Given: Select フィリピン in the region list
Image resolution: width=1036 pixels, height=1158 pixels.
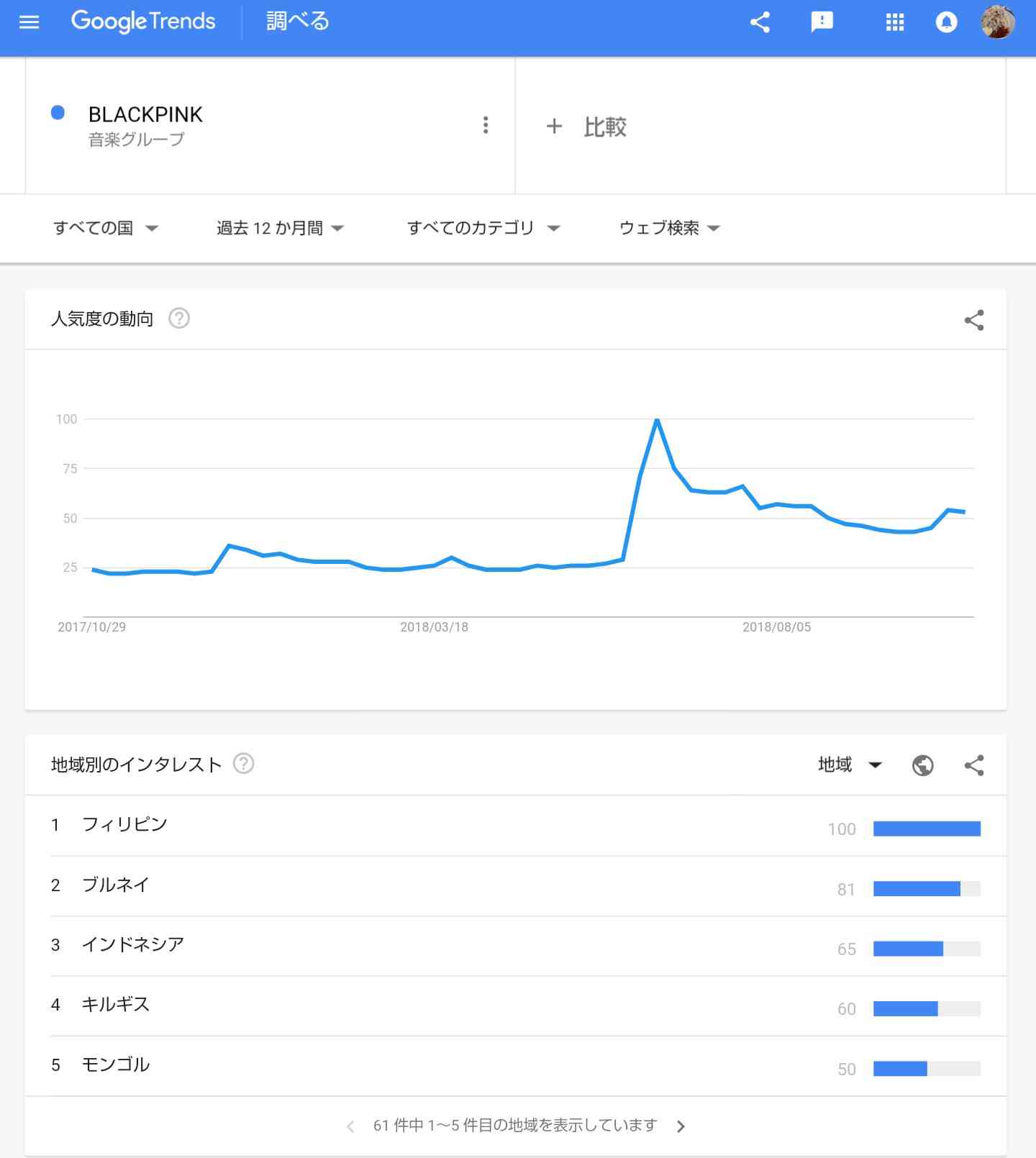Looking at the screenshot, I should (516, 826).
